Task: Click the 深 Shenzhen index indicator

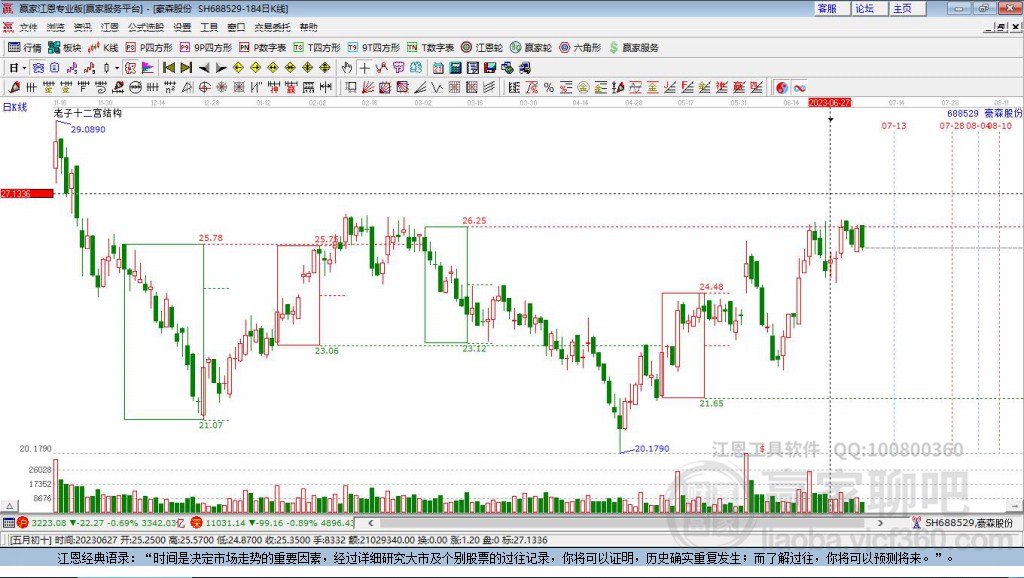Action: pos(197,522)
